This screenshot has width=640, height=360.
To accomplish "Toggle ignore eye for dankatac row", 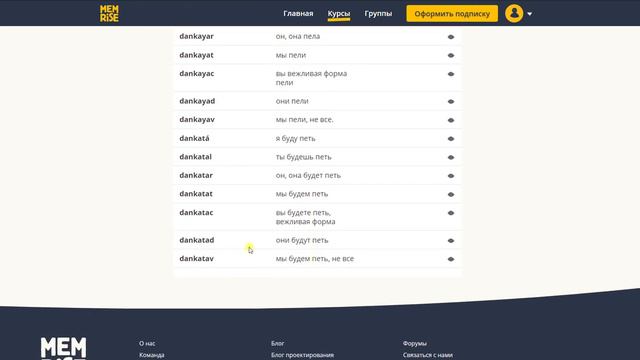I will point(451,213).
